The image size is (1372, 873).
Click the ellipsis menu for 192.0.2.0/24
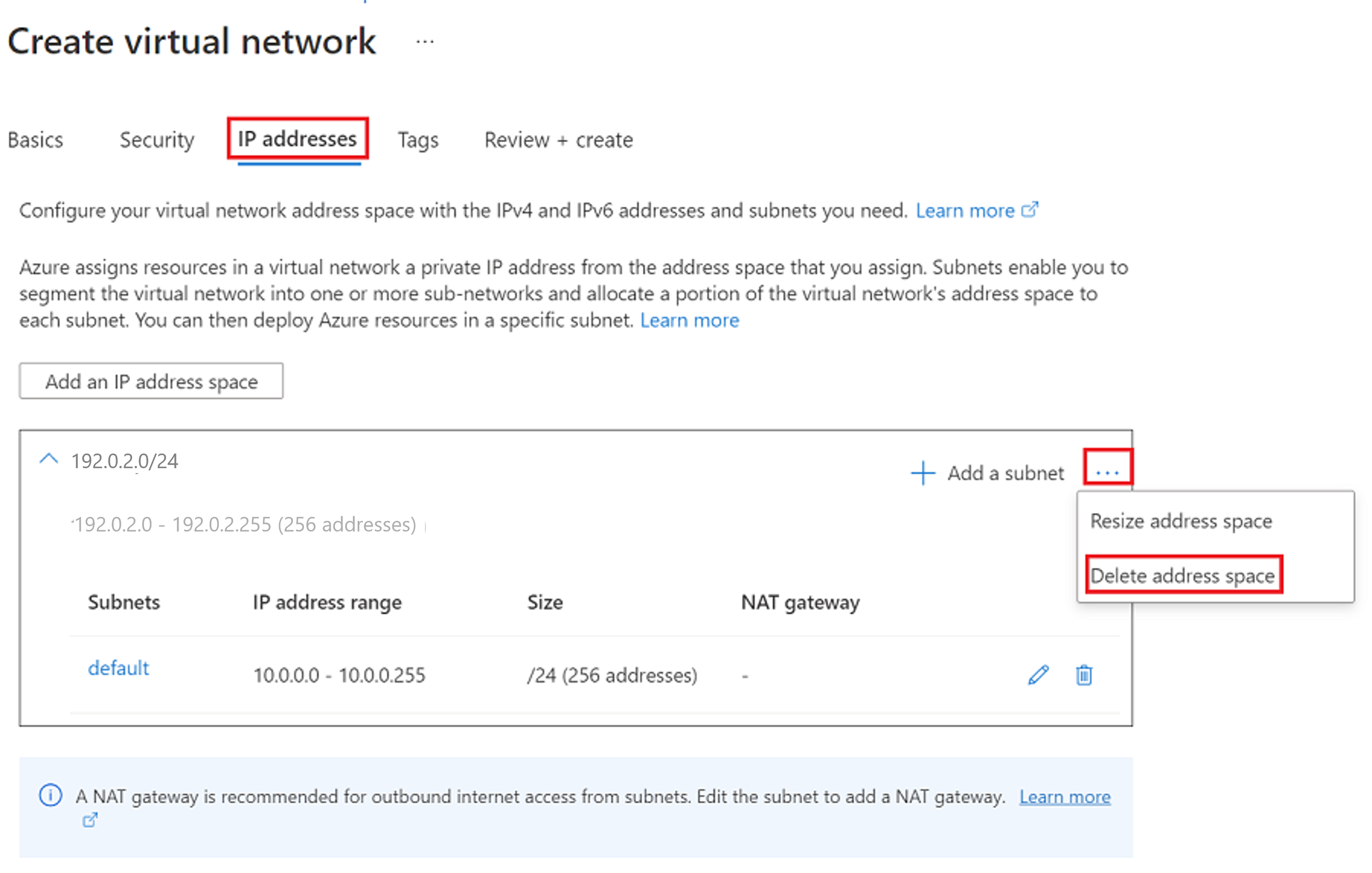(1107, 468)
